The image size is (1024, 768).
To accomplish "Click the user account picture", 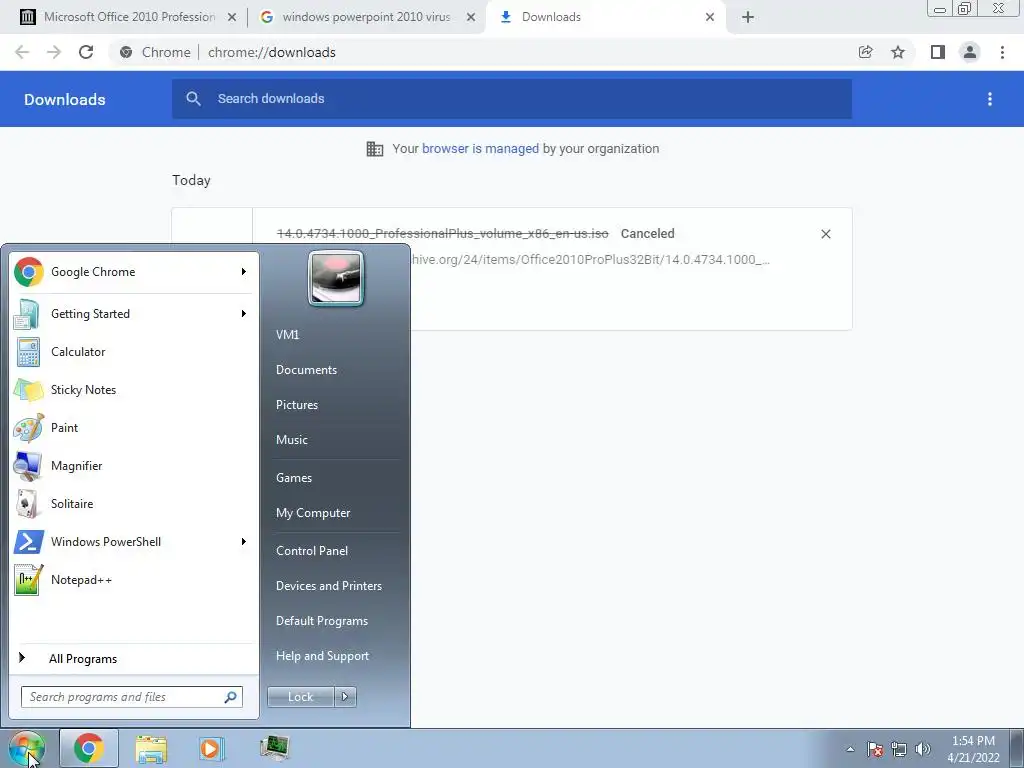I will click(336, 279).
